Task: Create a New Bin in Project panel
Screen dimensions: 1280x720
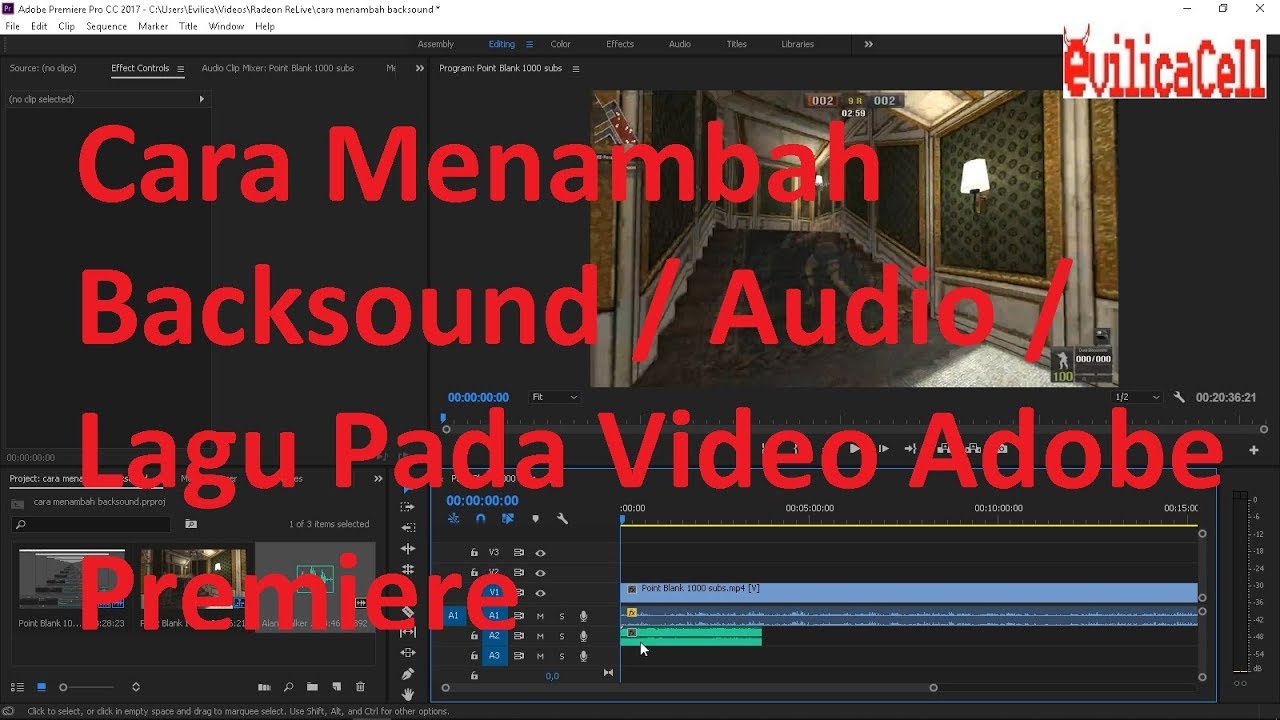Action: tap(312, 687)
